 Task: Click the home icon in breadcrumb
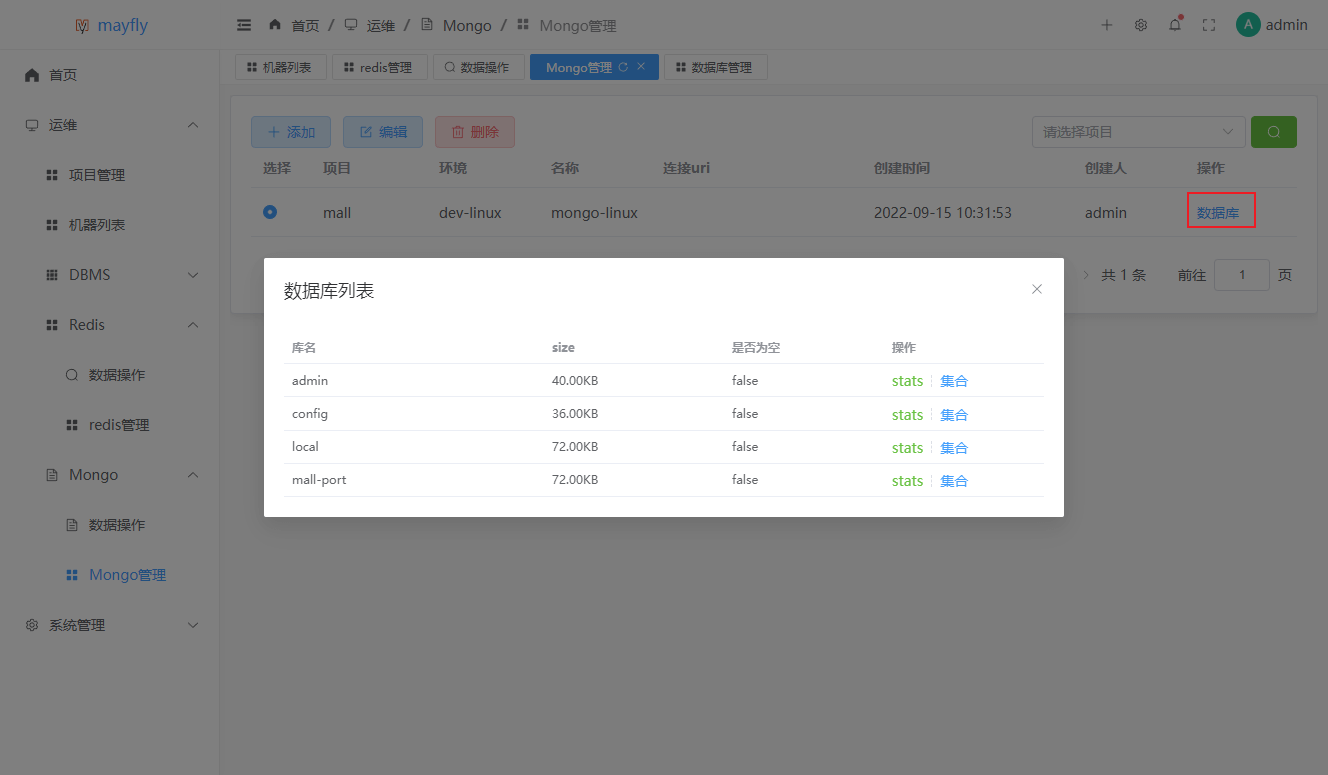coord(275,24)
